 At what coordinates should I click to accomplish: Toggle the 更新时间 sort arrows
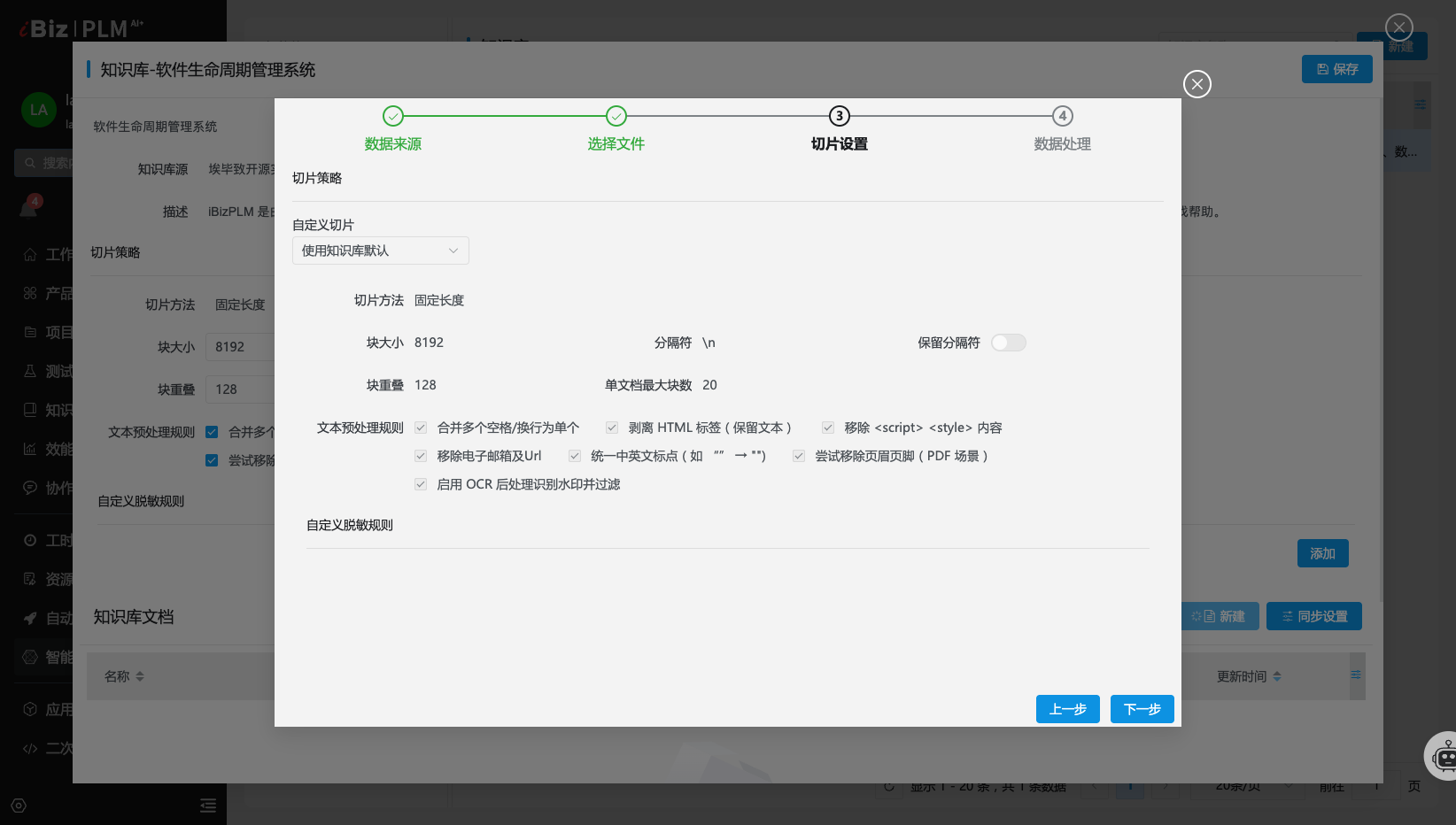pyautogui.click(x=1277, y=675)
